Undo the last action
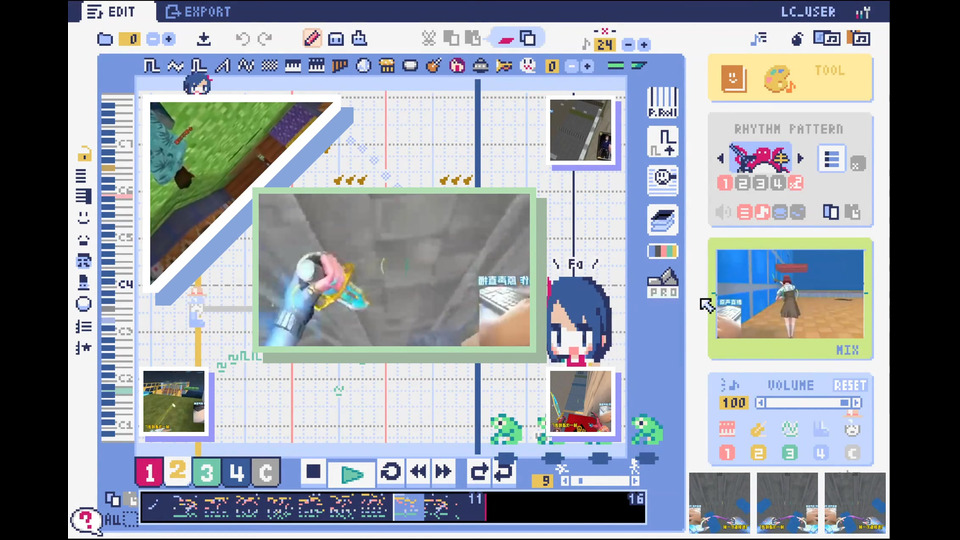 tap(242, 39)
